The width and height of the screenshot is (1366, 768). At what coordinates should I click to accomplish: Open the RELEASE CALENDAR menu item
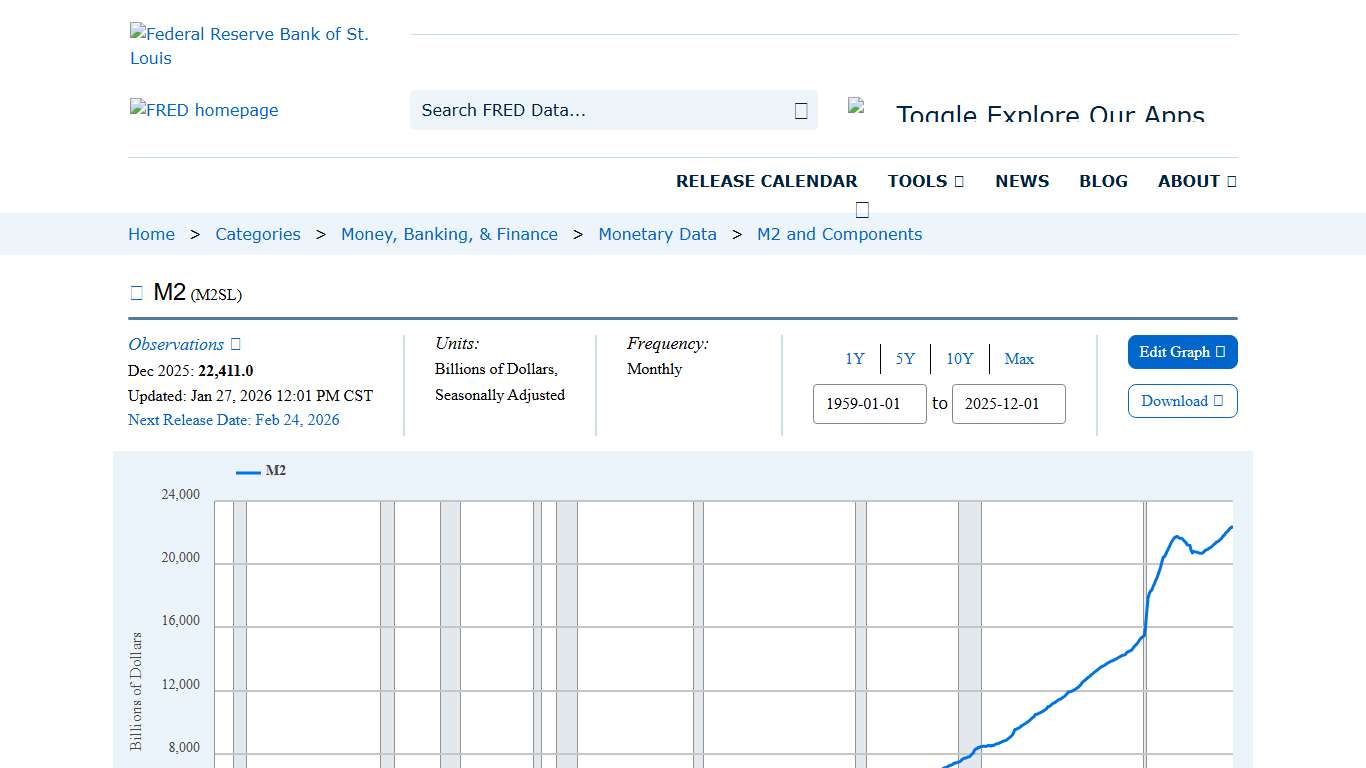767,181
